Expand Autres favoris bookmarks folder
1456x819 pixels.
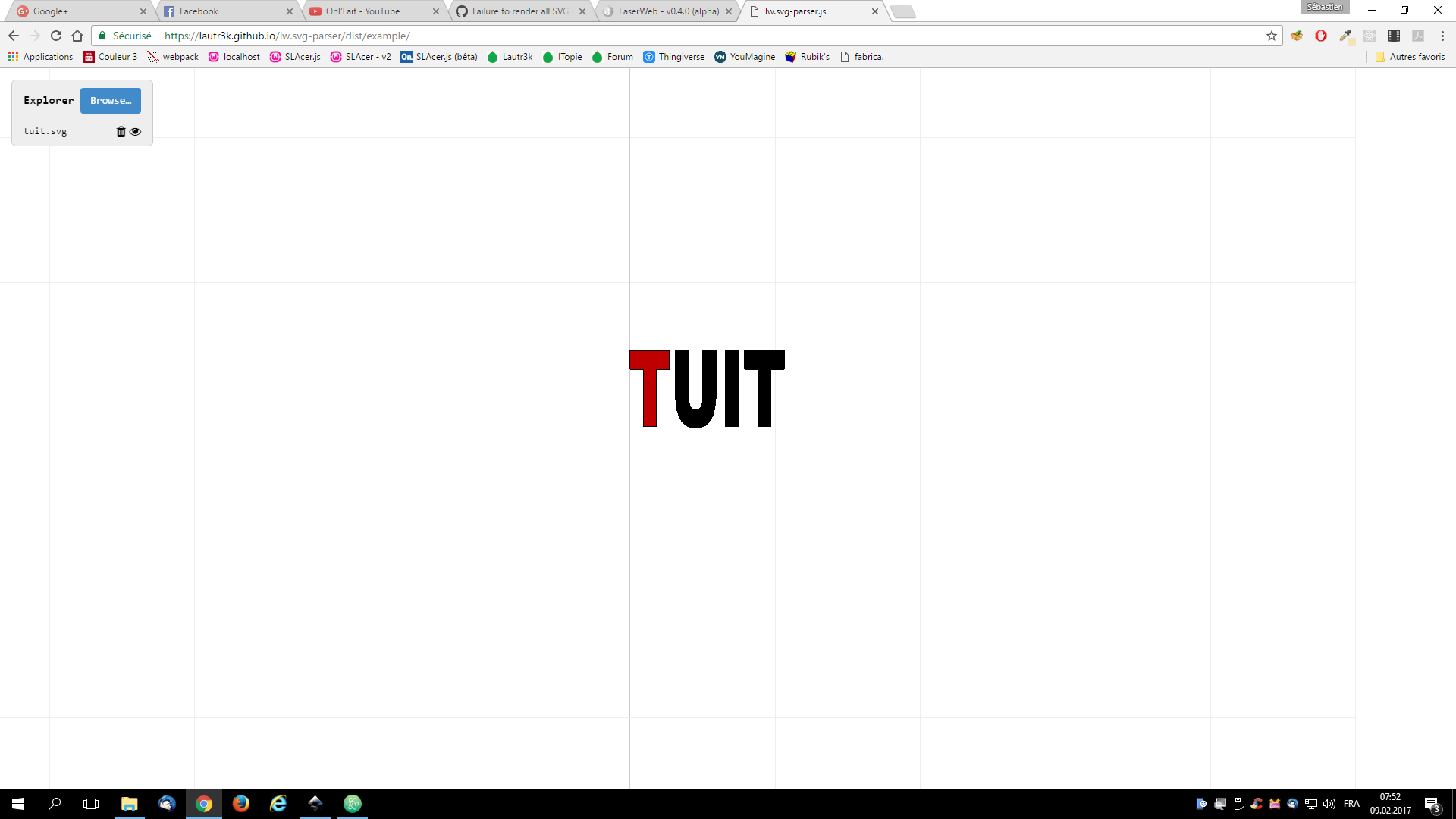pos(1410,57)
